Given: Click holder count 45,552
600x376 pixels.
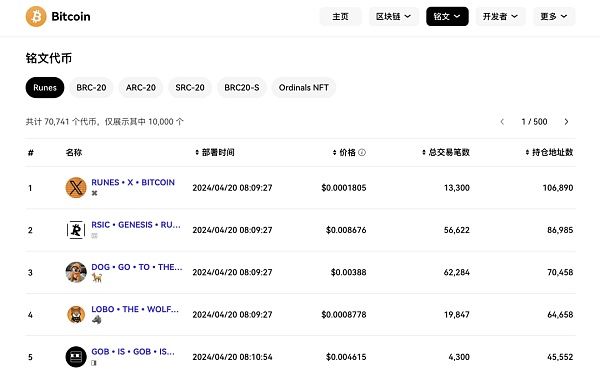Looking at the screenshot, I should tap(560, 357).
